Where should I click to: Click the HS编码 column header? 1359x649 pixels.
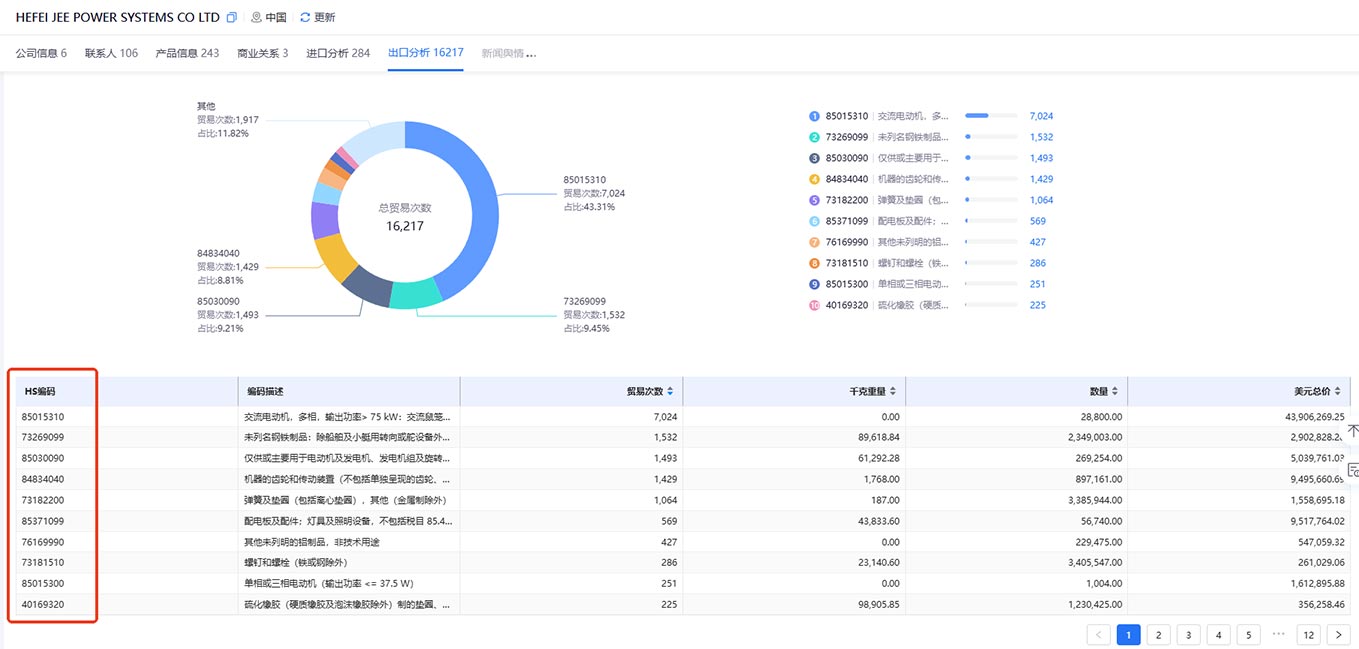40,392
